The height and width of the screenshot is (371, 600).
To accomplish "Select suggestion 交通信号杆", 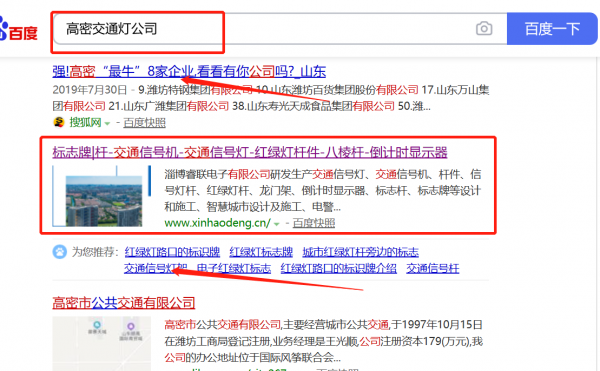I will click(432, 268).
